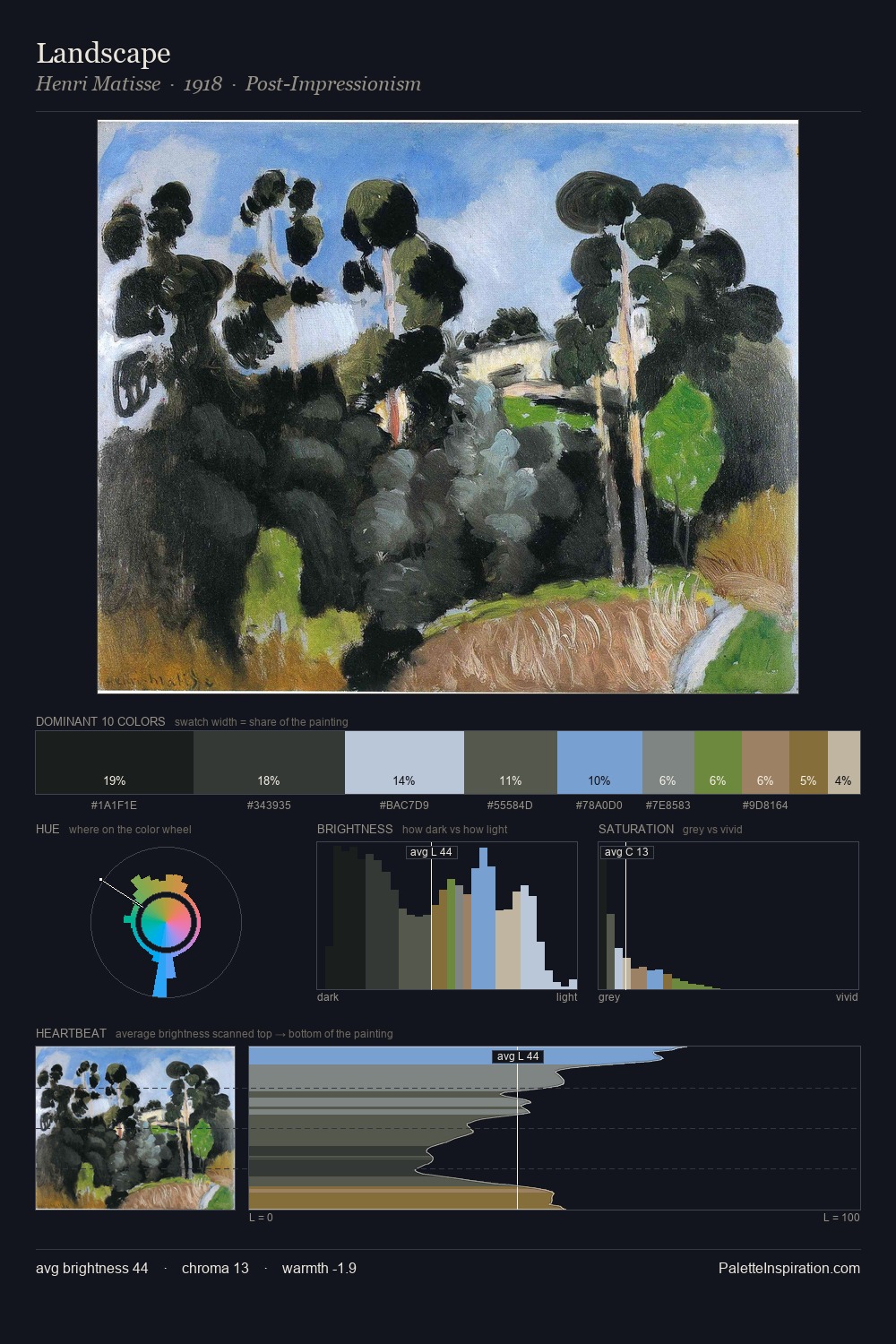This screenshot has width=896, height=1344.
Task: Click the olive-grey swatch labeled 11%
Action: [511, 762]
